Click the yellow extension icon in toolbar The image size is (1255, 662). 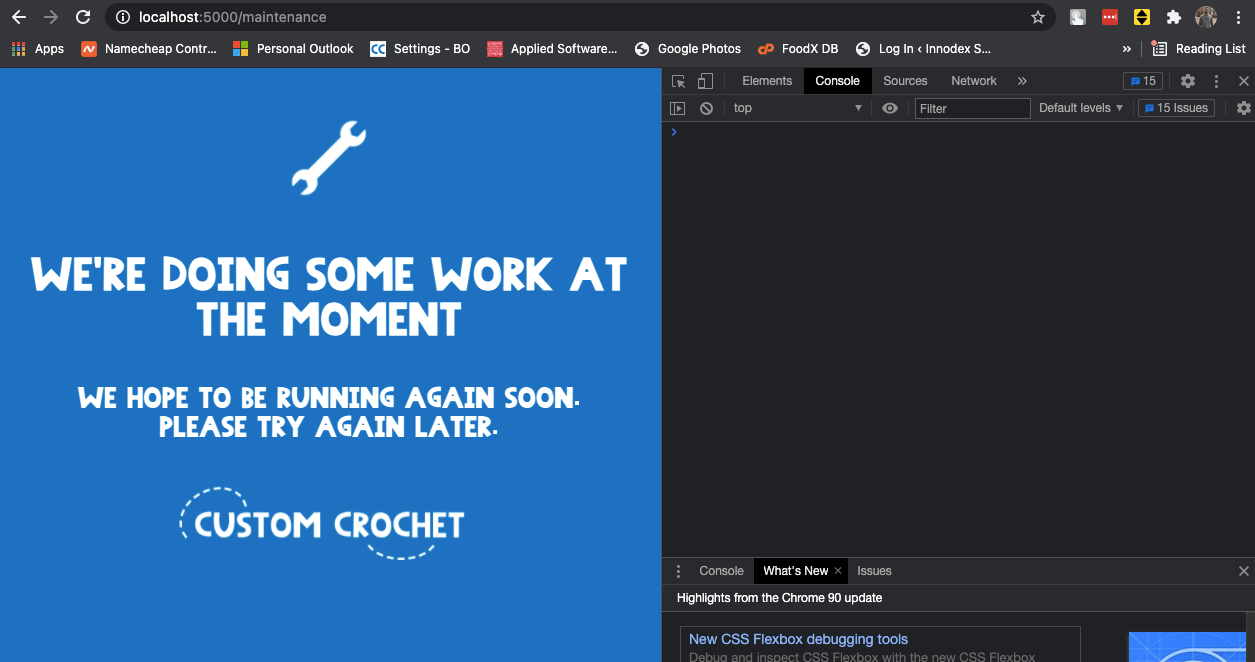tap(1142, 17)
